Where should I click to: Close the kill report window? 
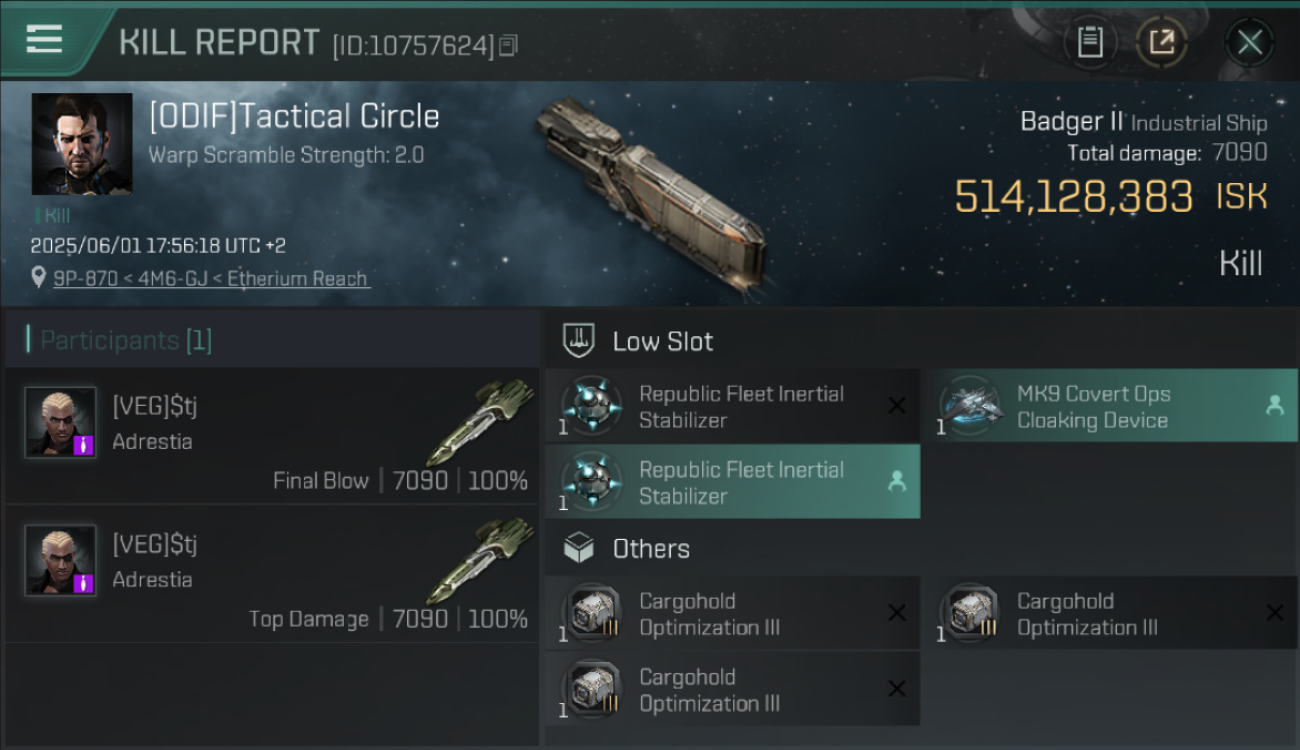click(1249, 42)
